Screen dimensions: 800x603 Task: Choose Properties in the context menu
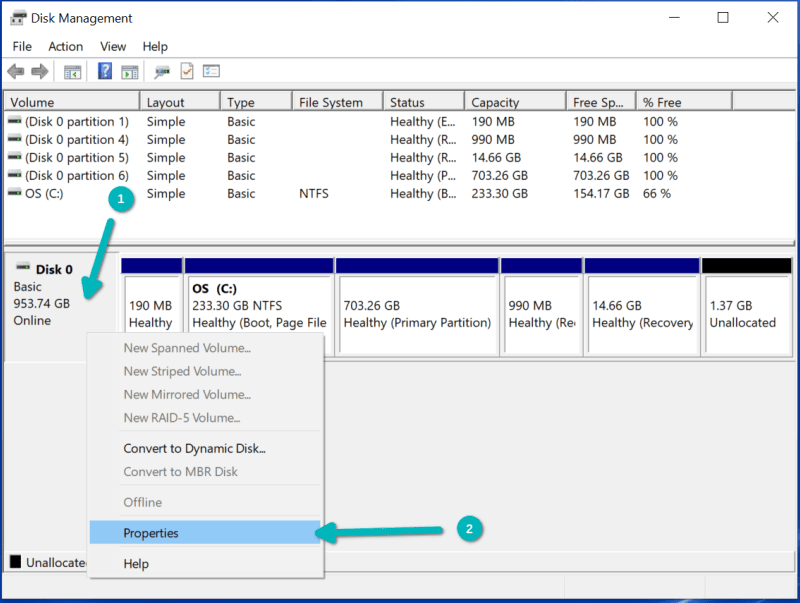151,533
